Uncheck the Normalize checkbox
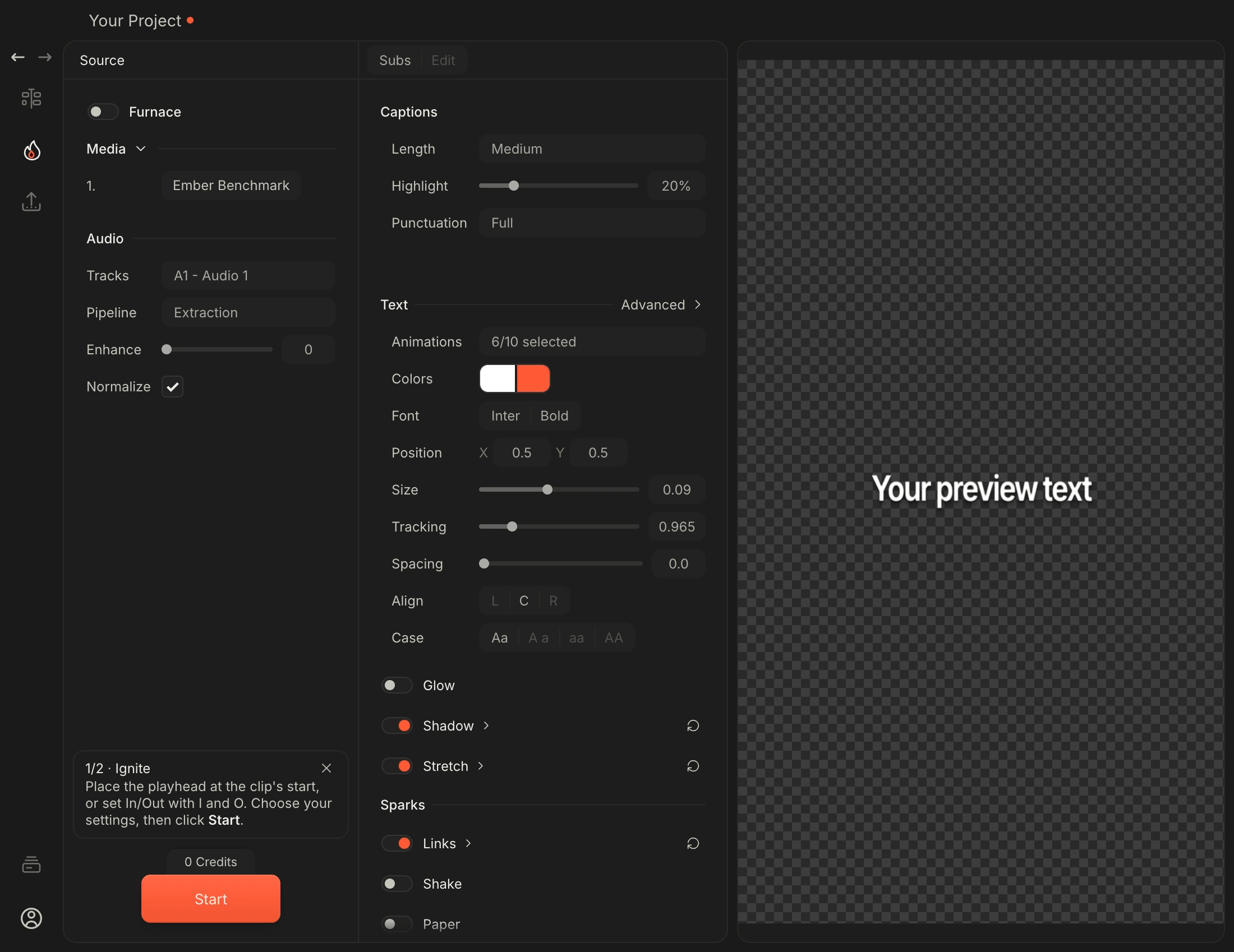 coord(172,387)
